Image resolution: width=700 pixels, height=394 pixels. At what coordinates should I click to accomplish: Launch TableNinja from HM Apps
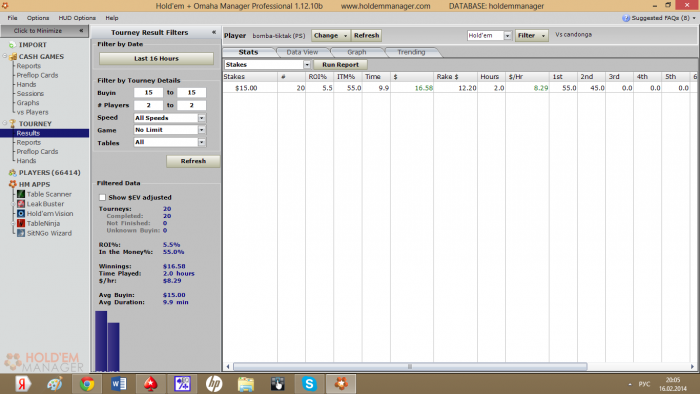[x=21, y=224]
